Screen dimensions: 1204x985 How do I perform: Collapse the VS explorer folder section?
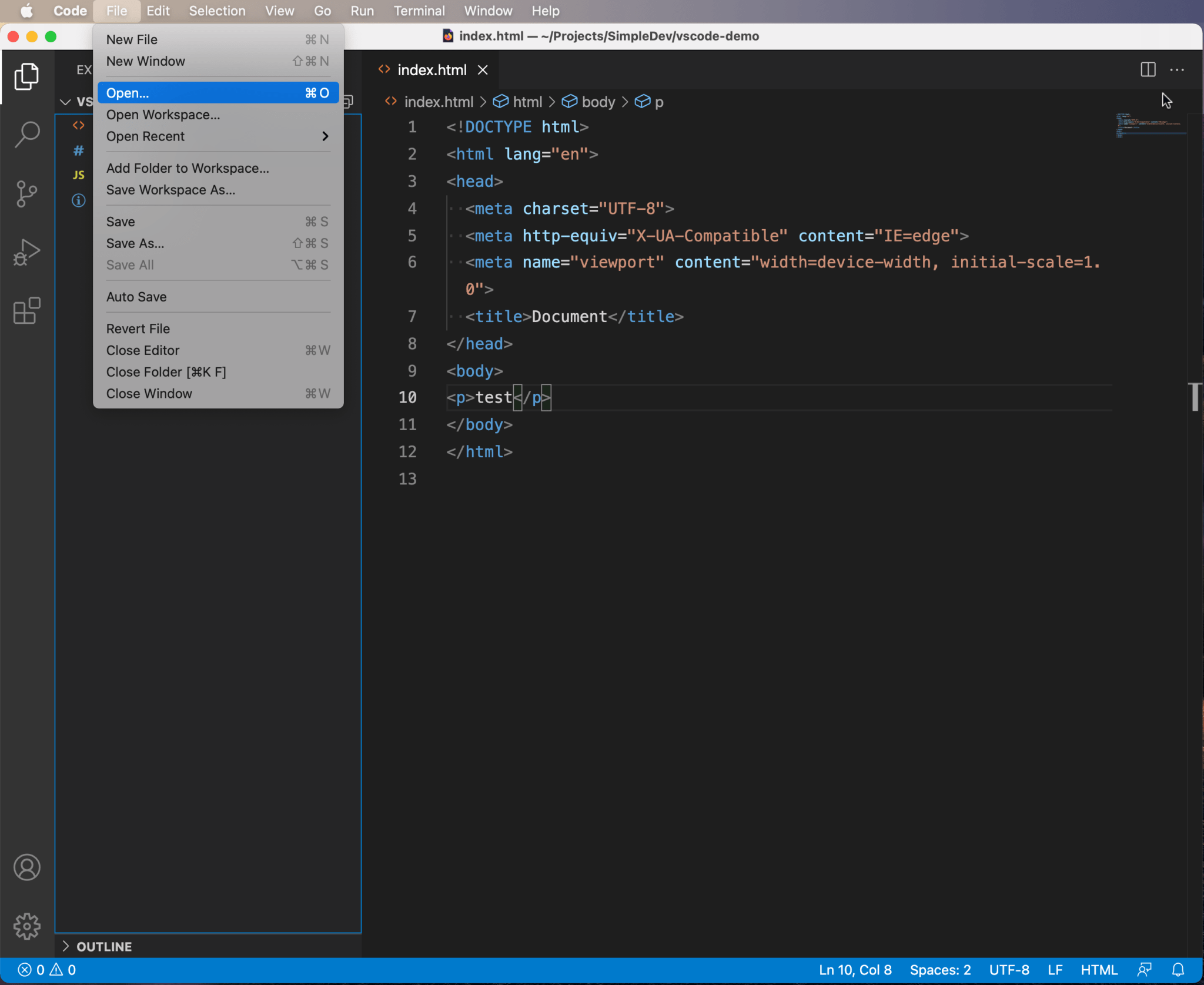tap(65, 102)
